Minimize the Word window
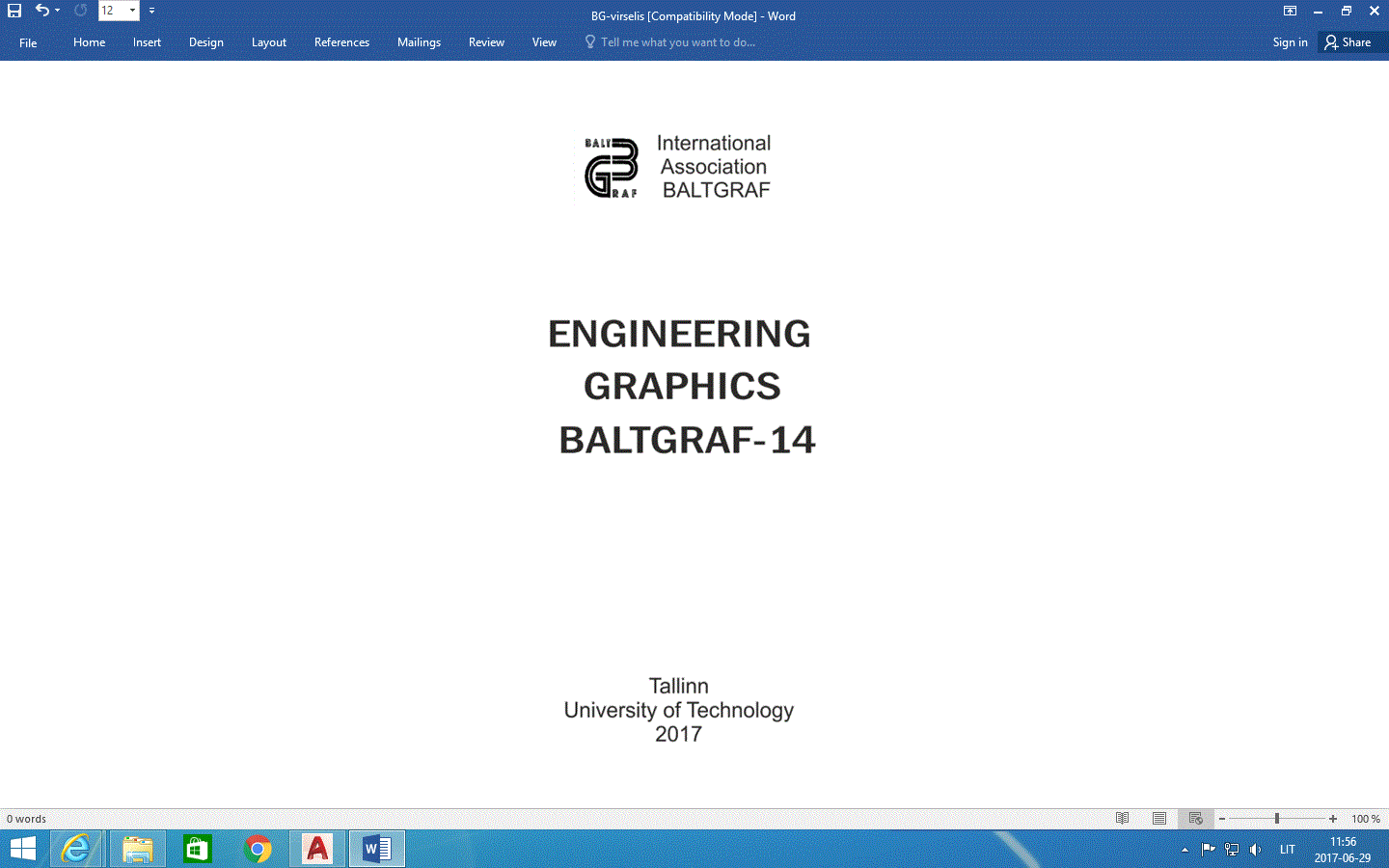Viewport: 1389px width, 868px height. click(1318, 11)
